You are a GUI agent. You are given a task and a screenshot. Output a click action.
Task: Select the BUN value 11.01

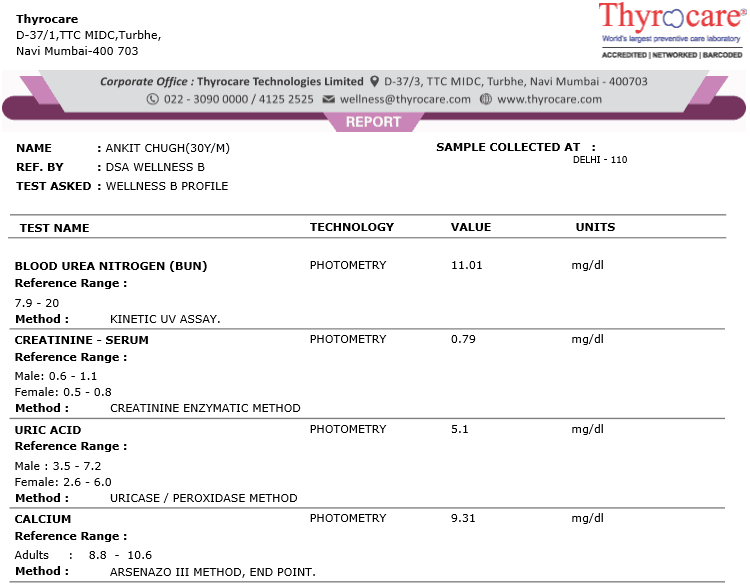pyautogui.click(x=466, y=265)
